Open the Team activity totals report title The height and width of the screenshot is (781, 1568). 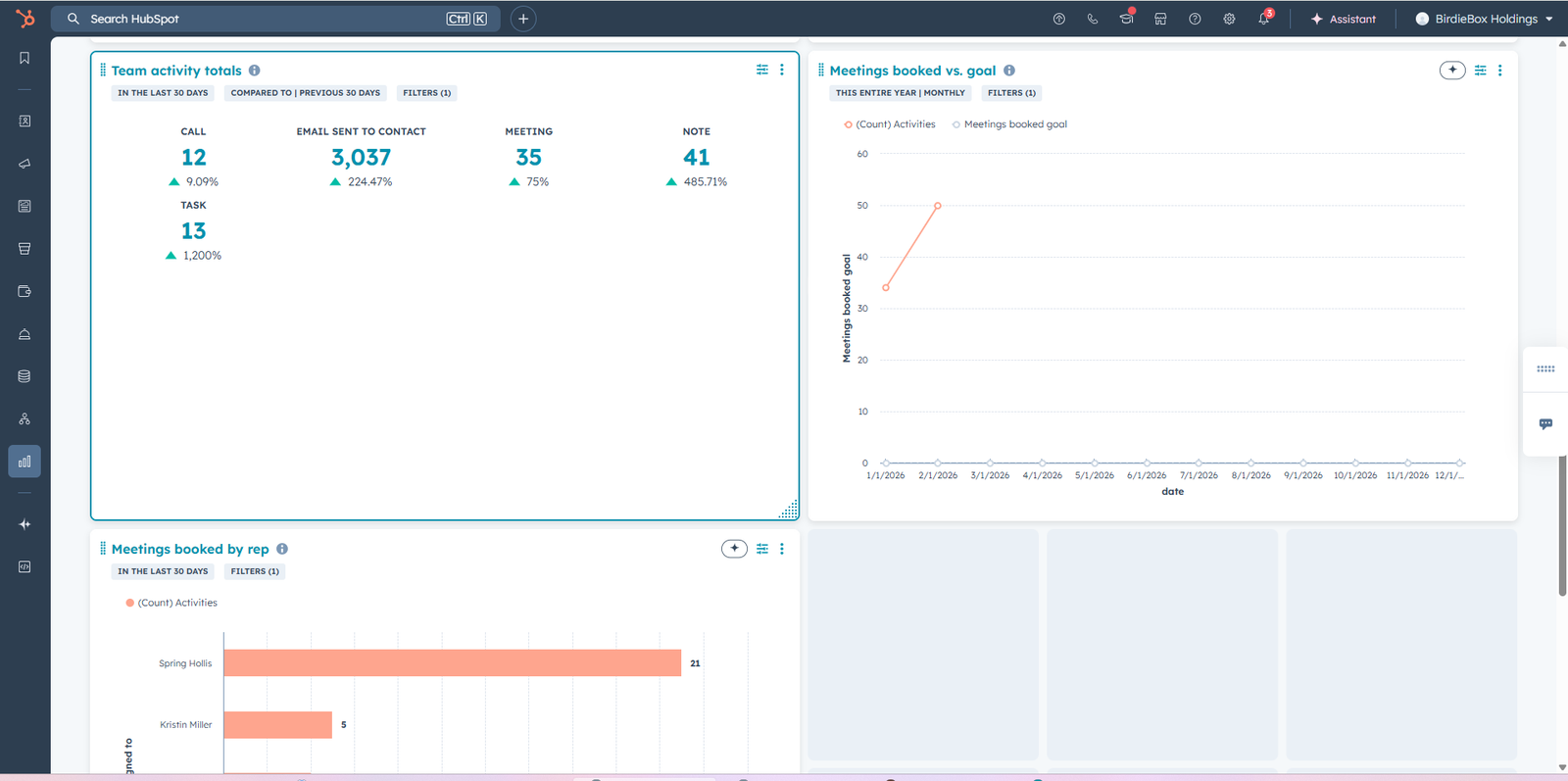(176, 71)
